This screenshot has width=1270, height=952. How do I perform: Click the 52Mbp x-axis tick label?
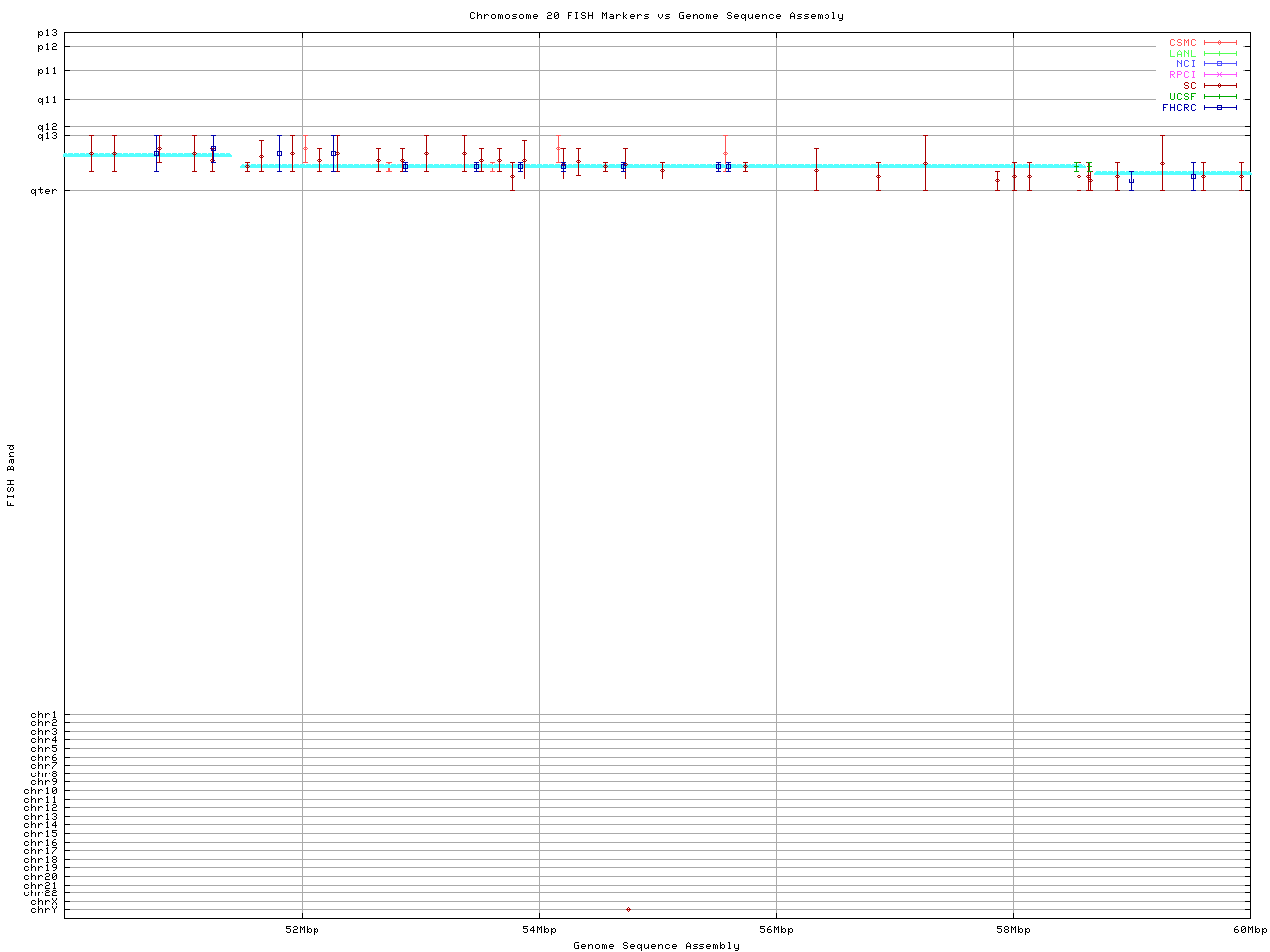[x=302, y=930]
